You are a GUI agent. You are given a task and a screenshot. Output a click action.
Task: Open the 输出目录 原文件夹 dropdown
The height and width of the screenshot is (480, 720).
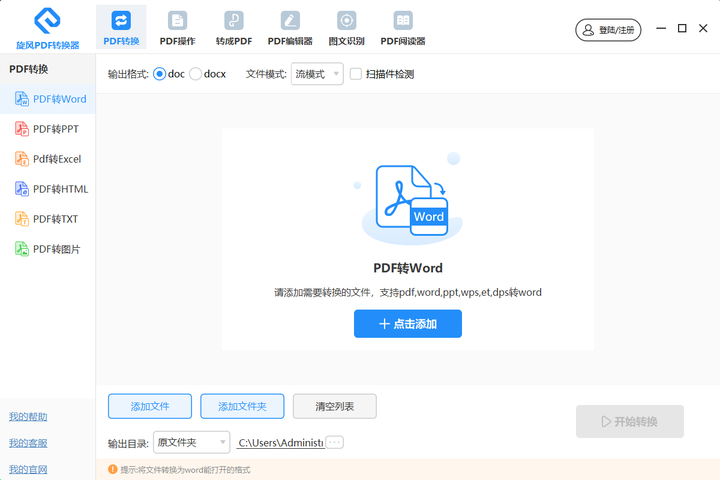pyautogui.click(x=191, y=442)
